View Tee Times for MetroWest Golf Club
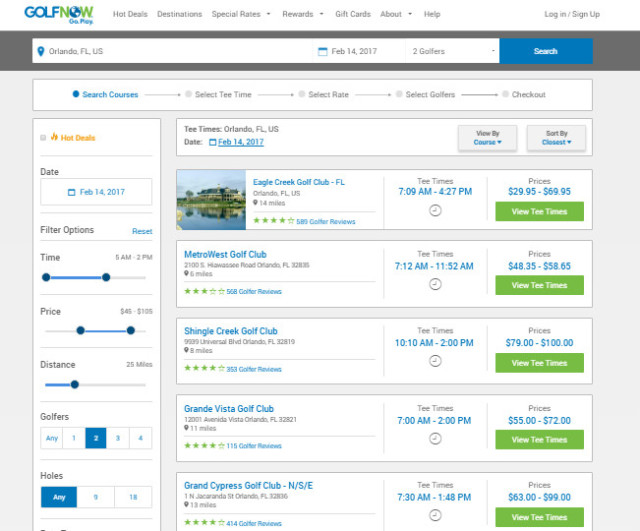The width and height of the screenshot is (640, 531). (539, 285)
